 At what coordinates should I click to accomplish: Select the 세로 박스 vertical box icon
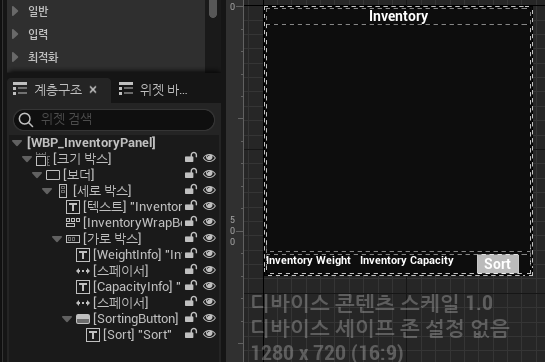(63, 191)
